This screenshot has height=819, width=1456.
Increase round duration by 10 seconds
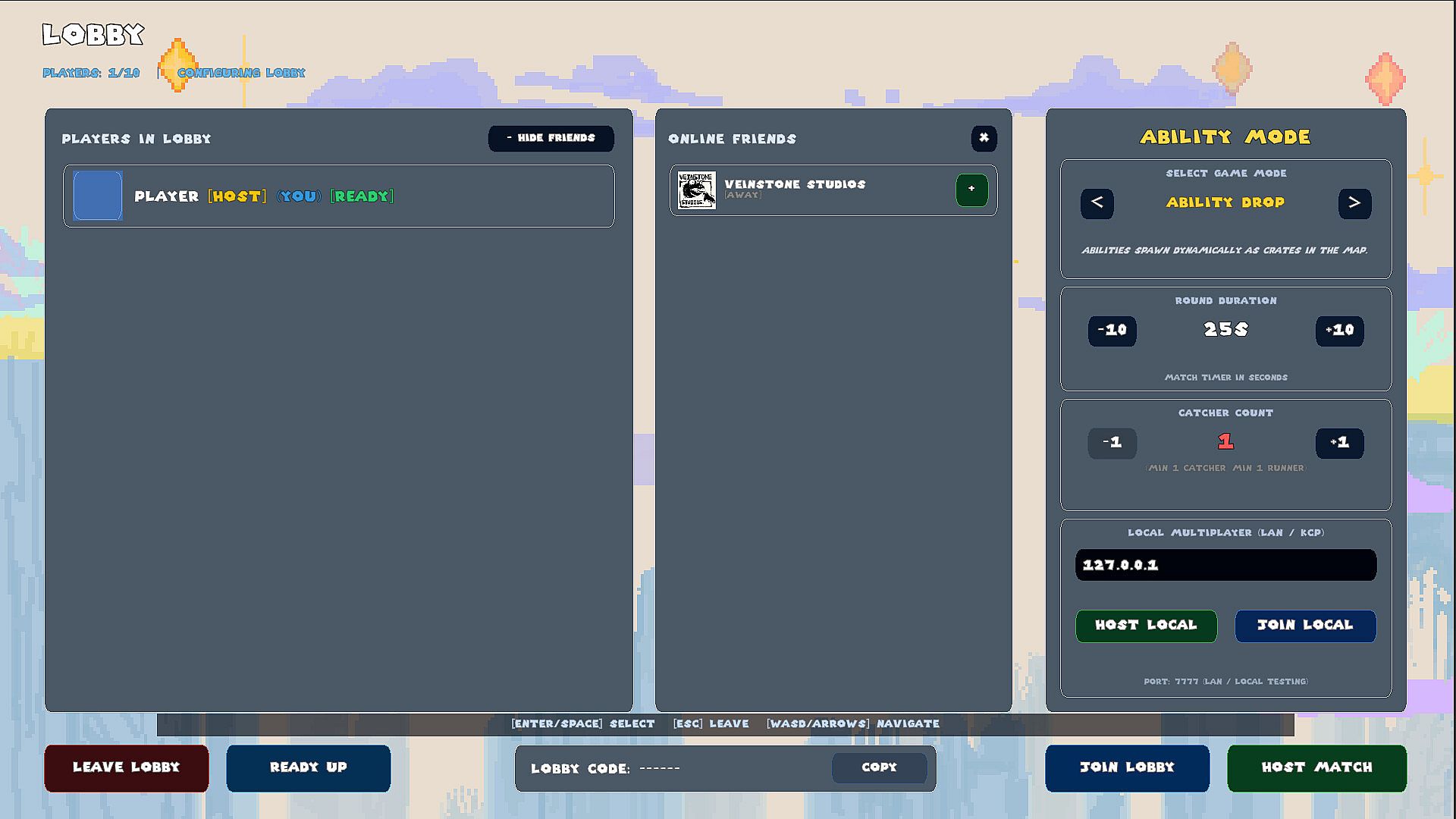coord(1340,331)
